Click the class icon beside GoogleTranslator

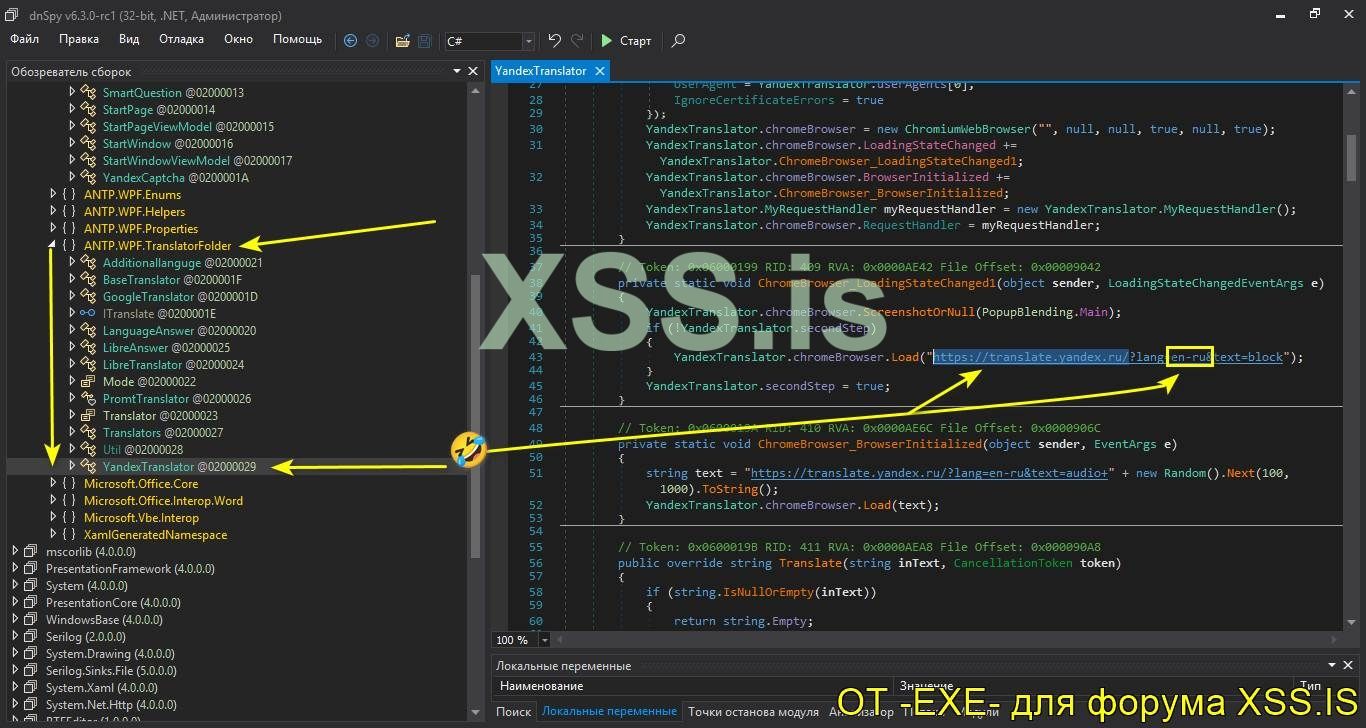87,297
